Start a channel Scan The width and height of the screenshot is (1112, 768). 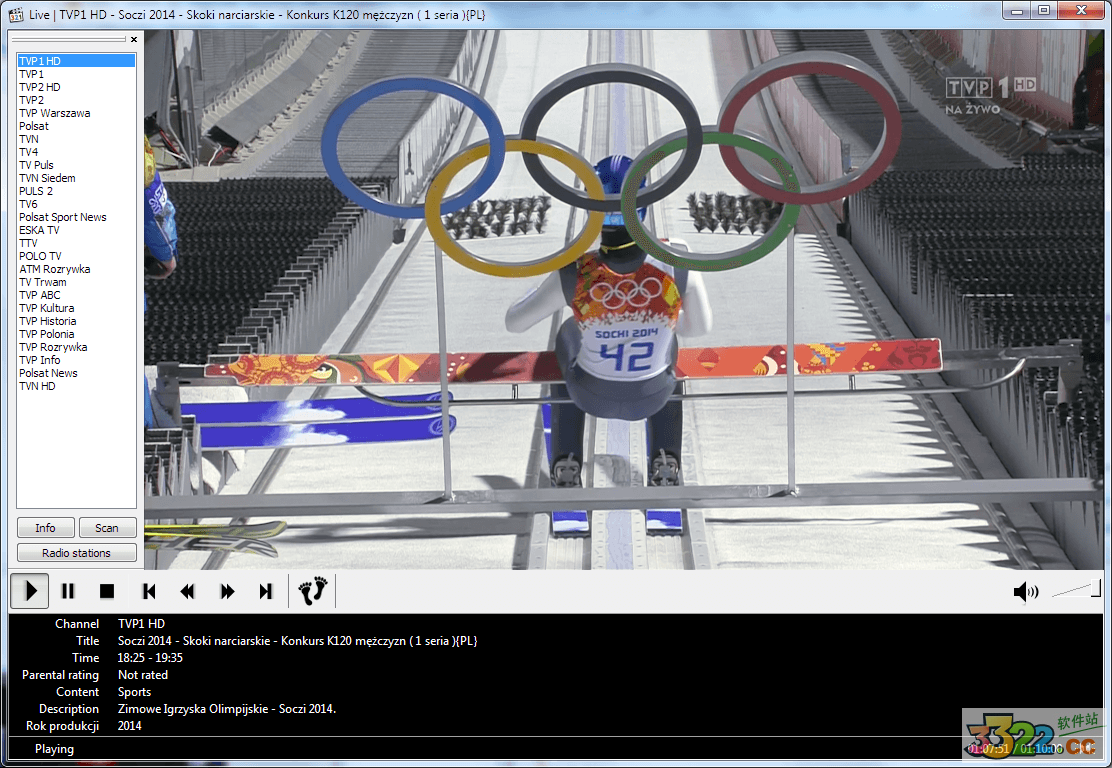pos(106,528)
